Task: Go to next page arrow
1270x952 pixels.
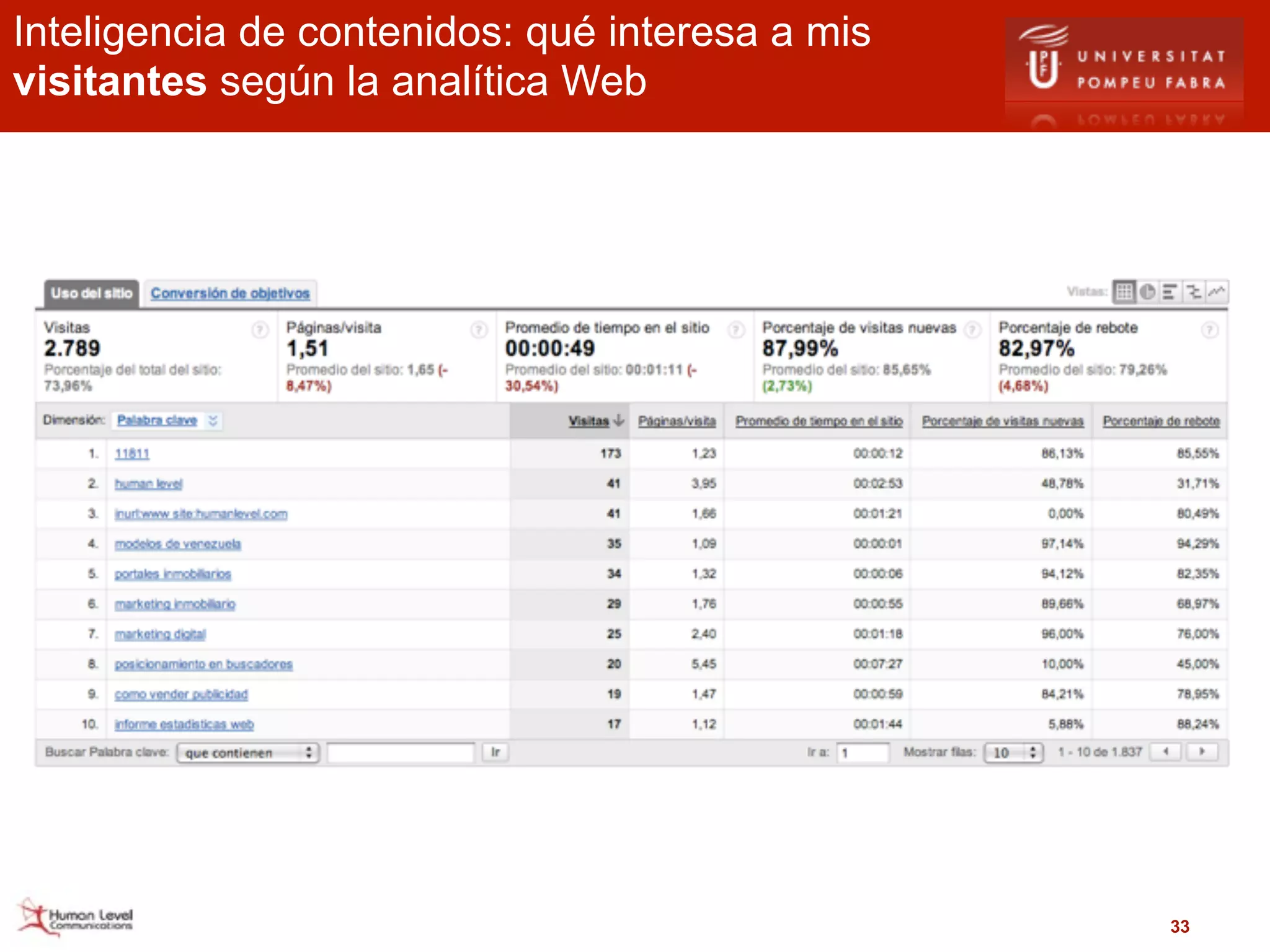Action: point(1202,752)
